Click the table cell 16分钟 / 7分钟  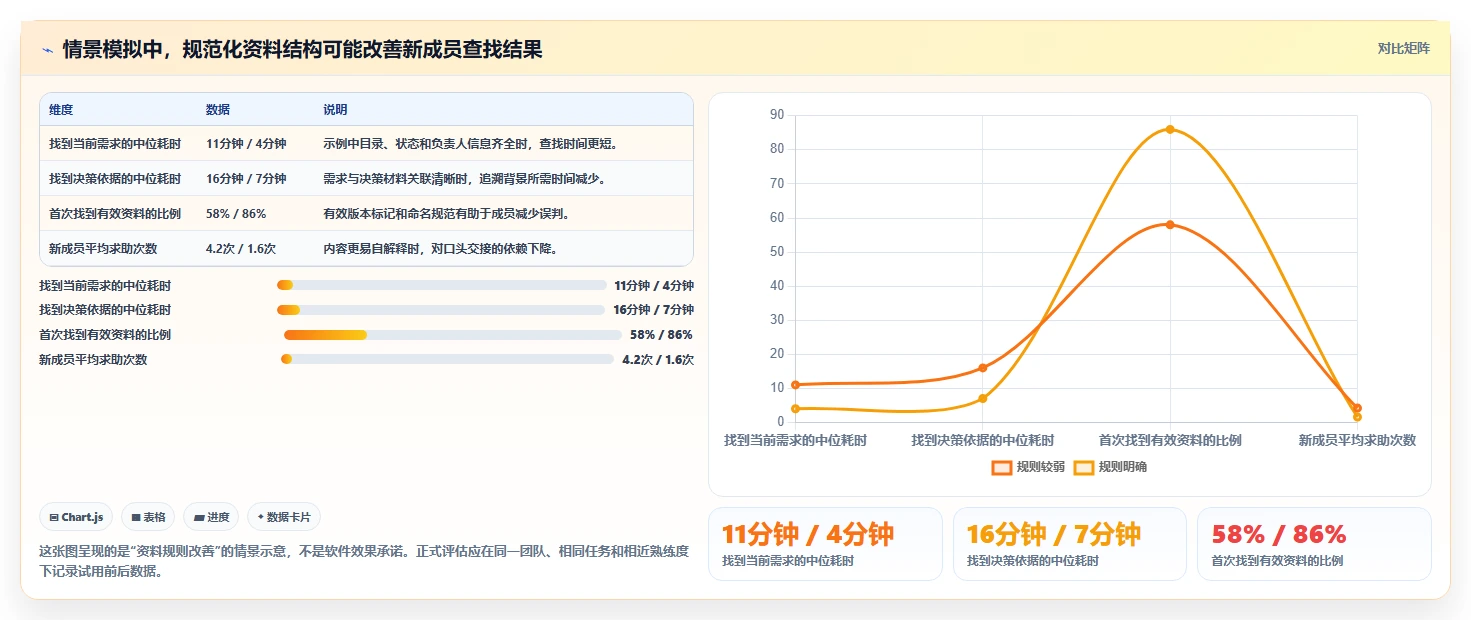click(x=246, y=179)
